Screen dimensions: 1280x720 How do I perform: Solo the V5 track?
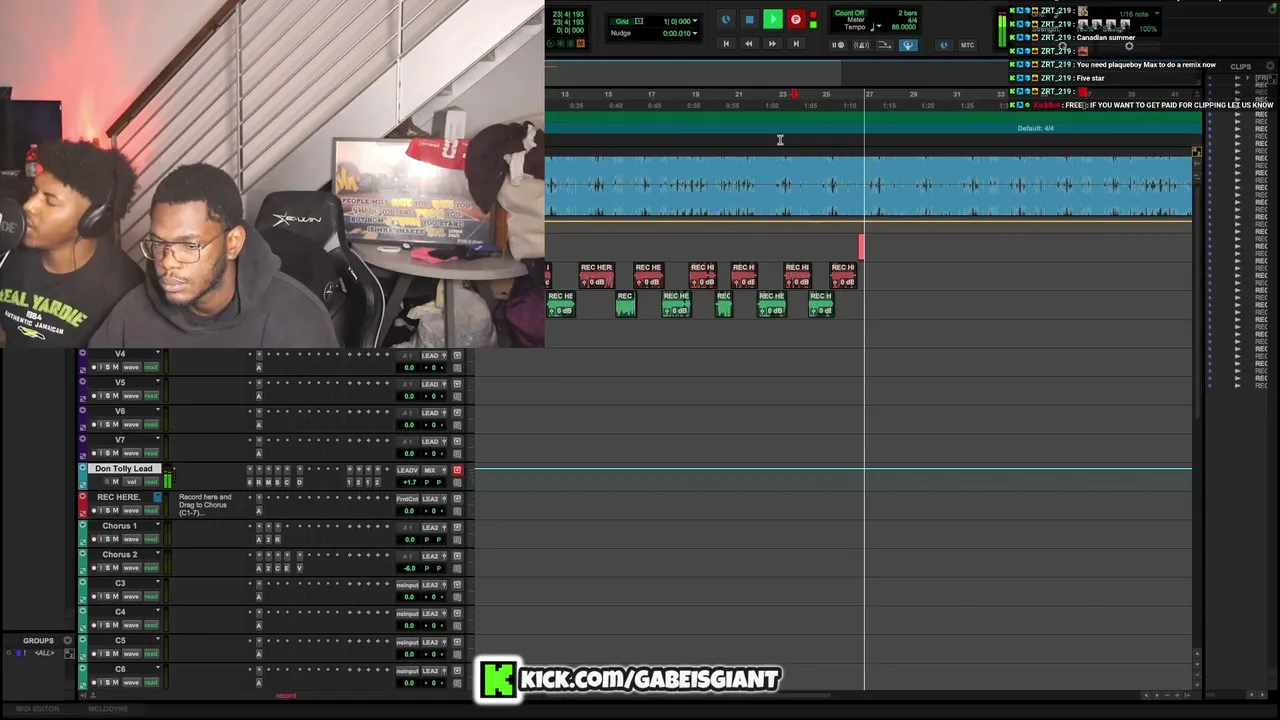tap(106, 396)
